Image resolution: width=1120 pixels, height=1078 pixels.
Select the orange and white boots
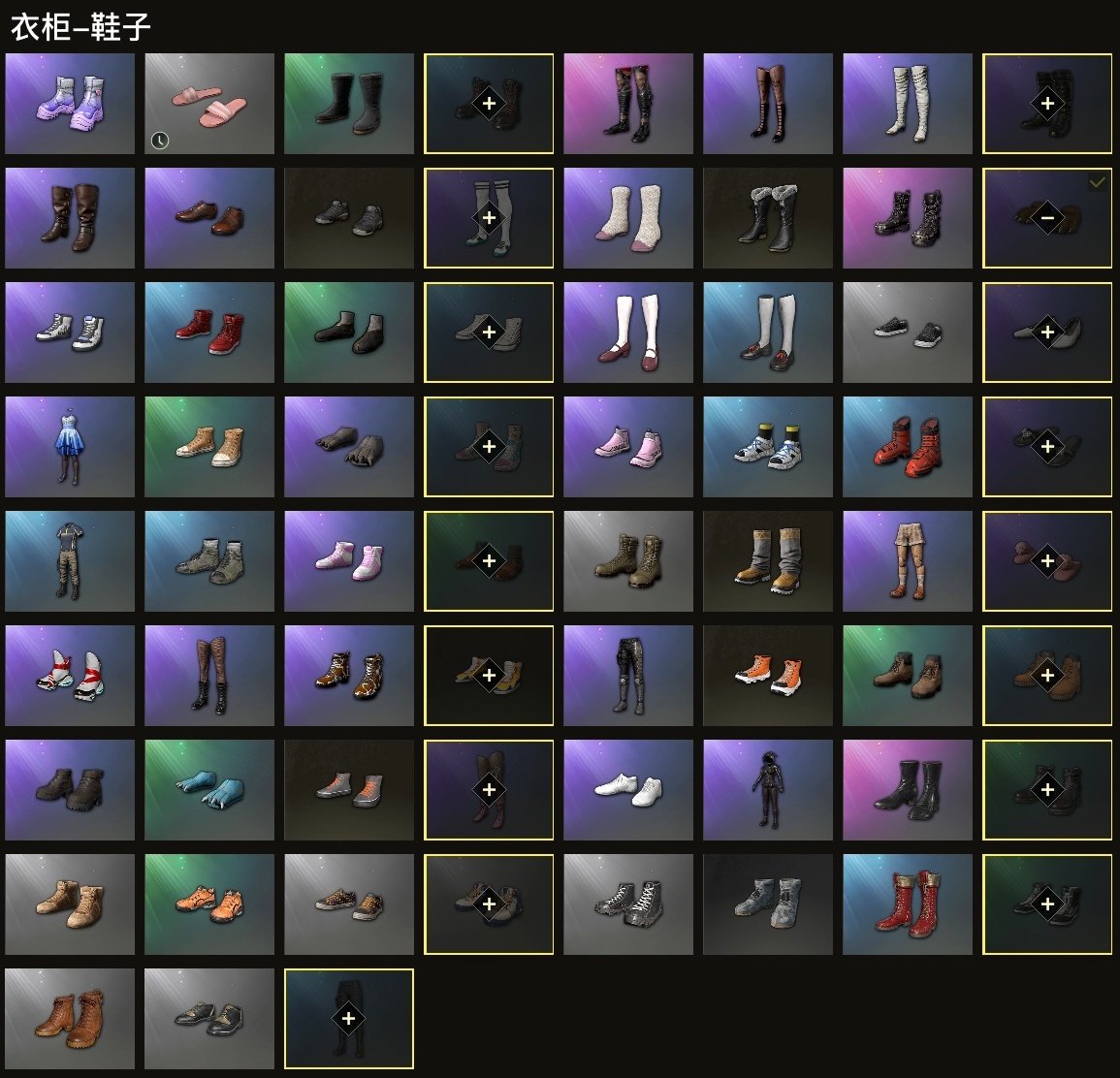point(768,675)
